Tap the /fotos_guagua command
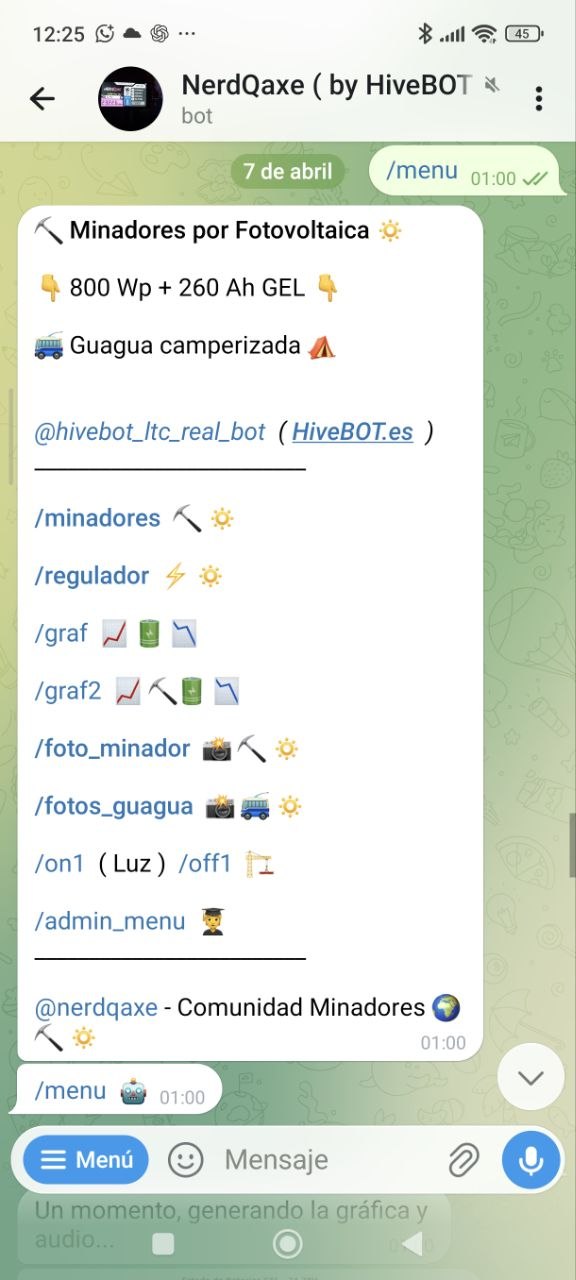Image resolution: width=576 pixels, height=1280 pixels. click(114, 806)
